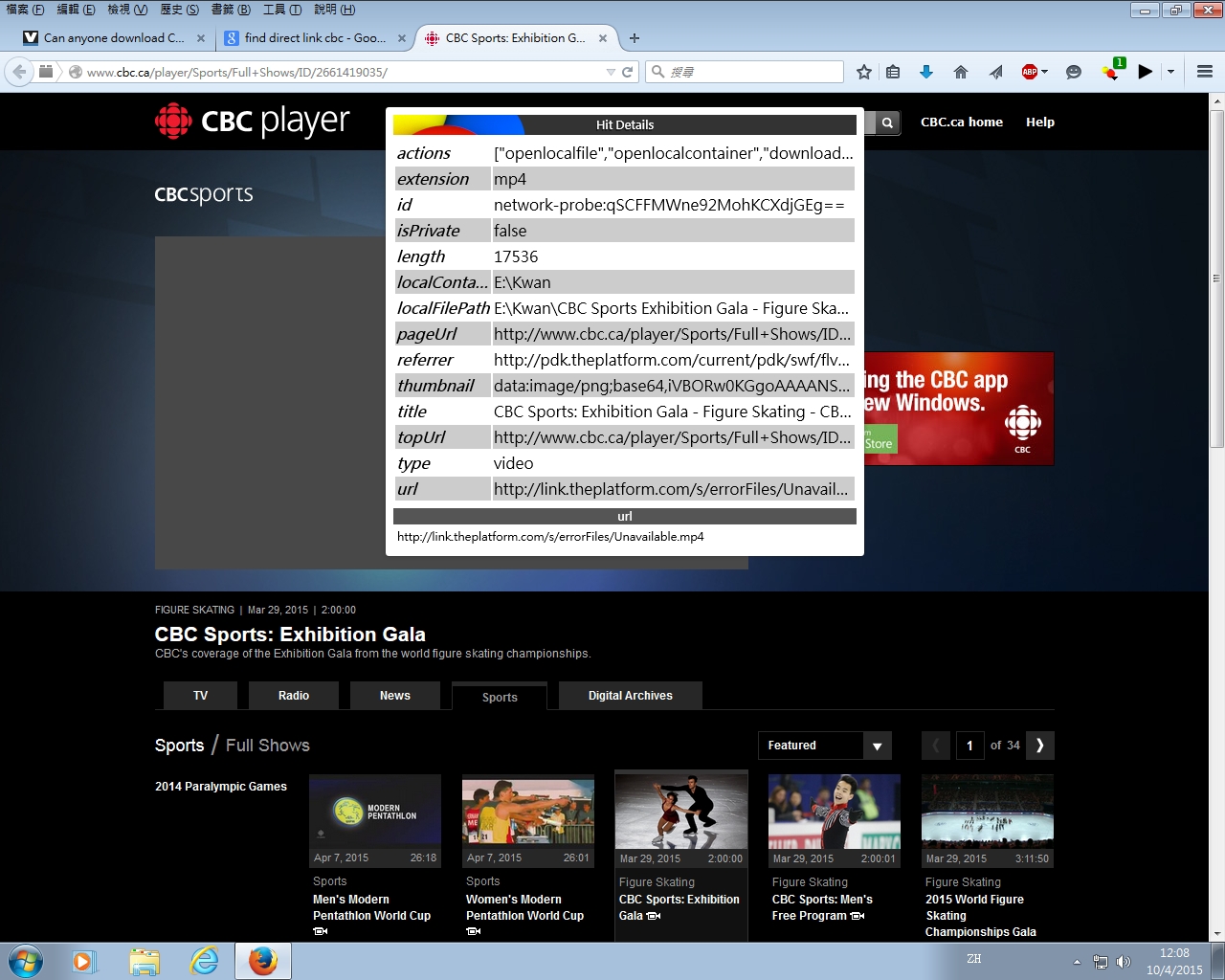Click the black play arrow toolbar icon
The width and height of the screenshot is (1225, 980).
tap(1145, 72)
